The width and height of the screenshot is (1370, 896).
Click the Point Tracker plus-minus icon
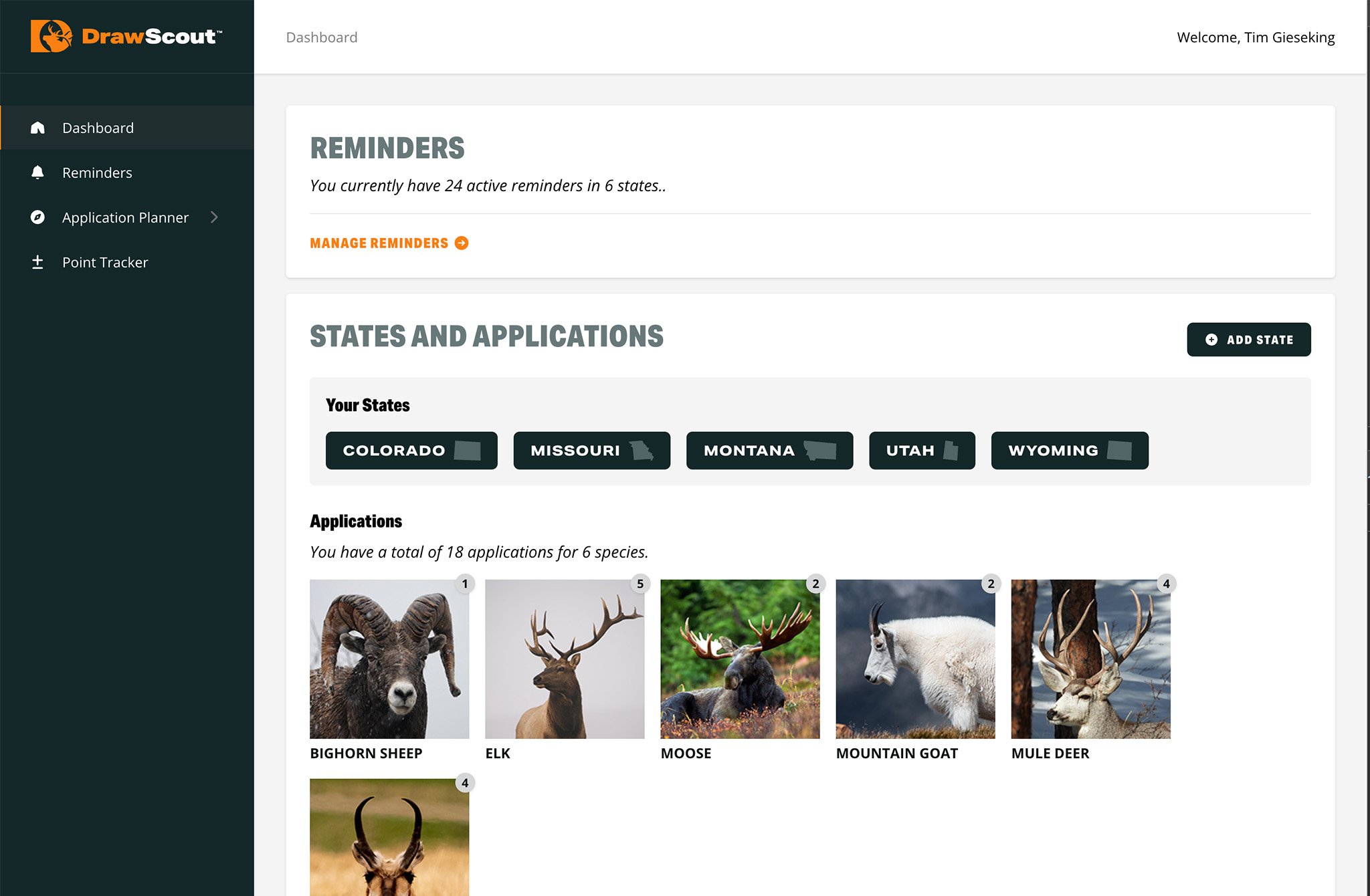pyautogui.click(x=37, y=262)
